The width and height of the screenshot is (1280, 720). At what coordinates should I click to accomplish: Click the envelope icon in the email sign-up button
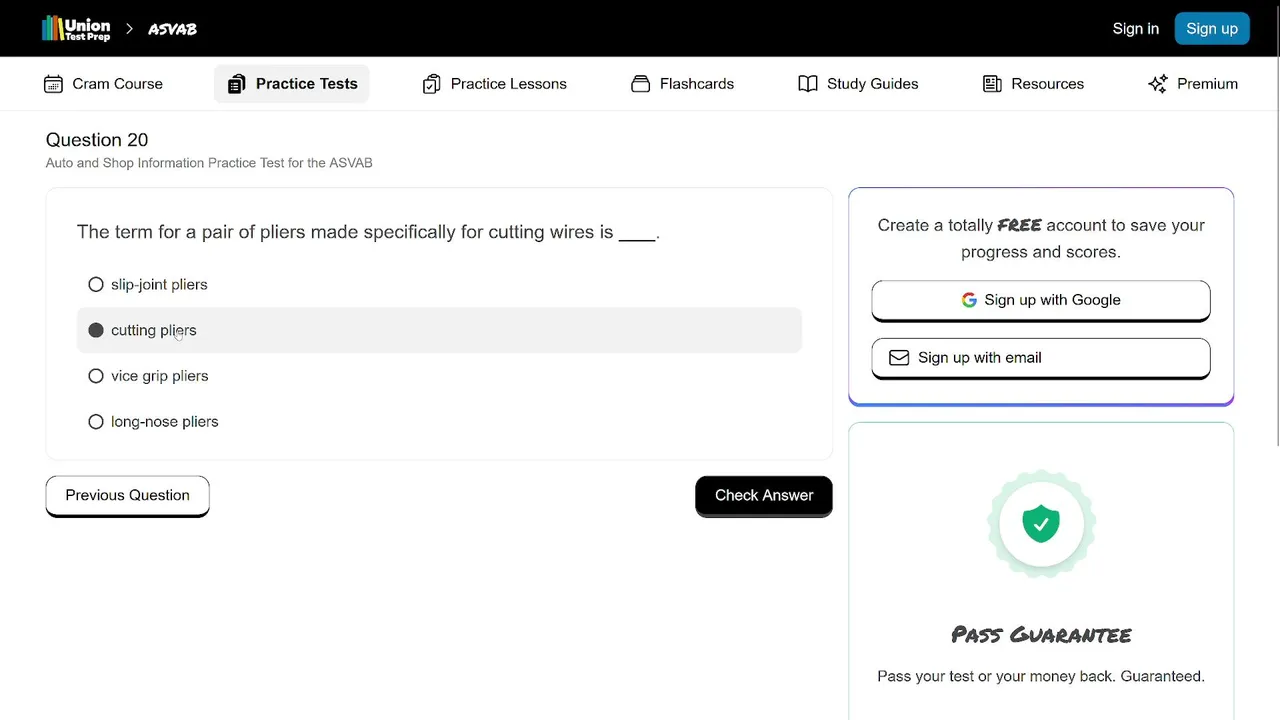point(899,358)
